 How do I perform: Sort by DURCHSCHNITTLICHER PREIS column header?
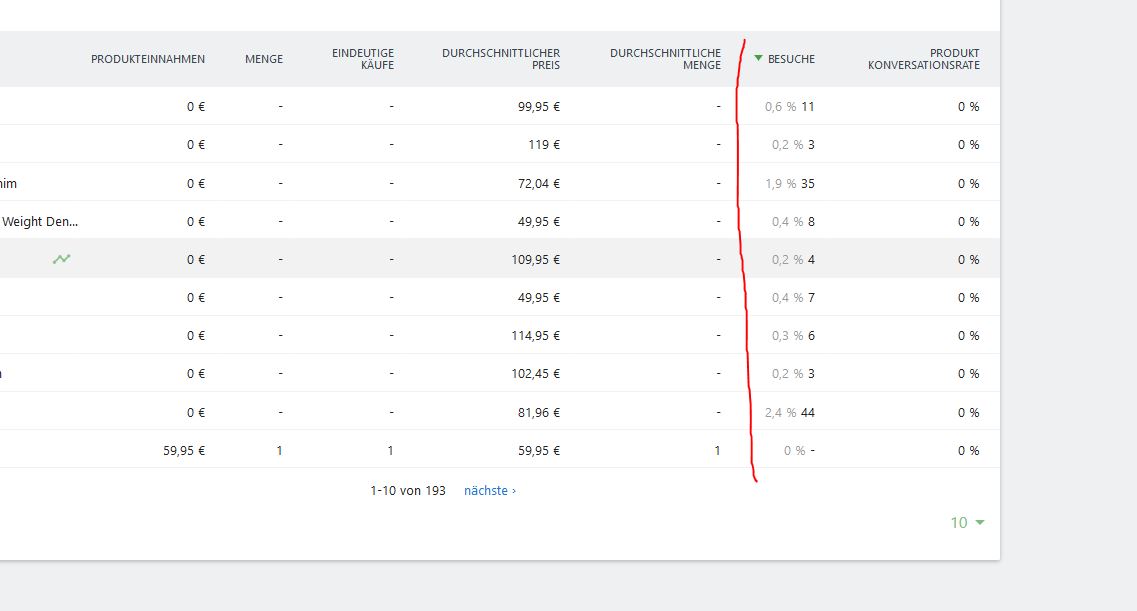[x=501, y=59]
